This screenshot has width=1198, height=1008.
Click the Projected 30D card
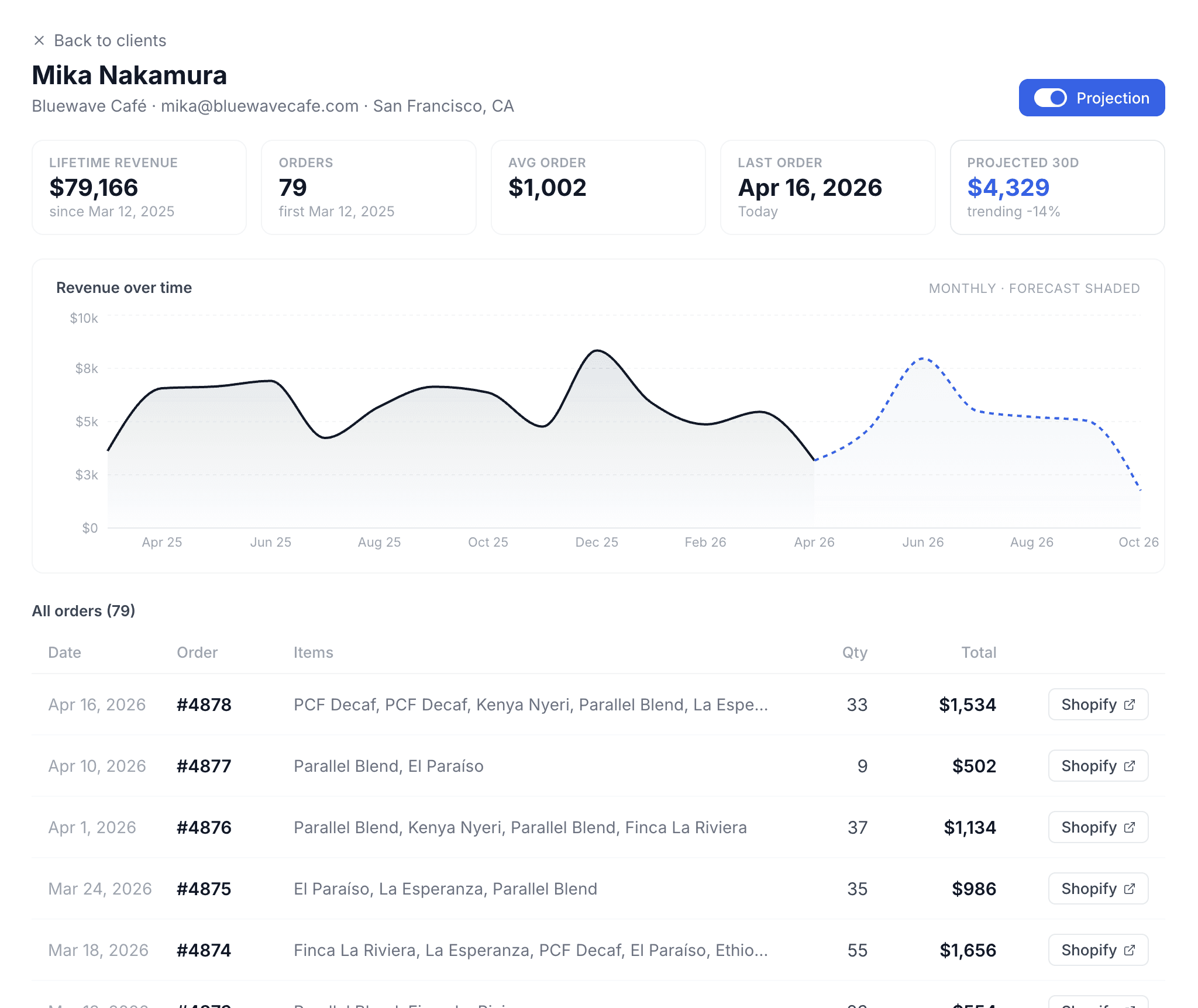click(1056, 187)
